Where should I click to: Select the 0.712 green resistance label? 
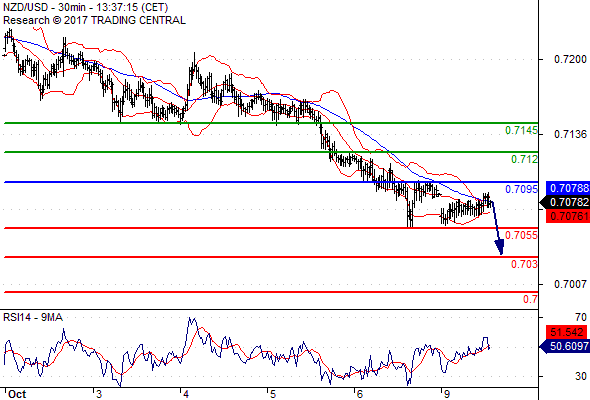(x=524, y=159)
